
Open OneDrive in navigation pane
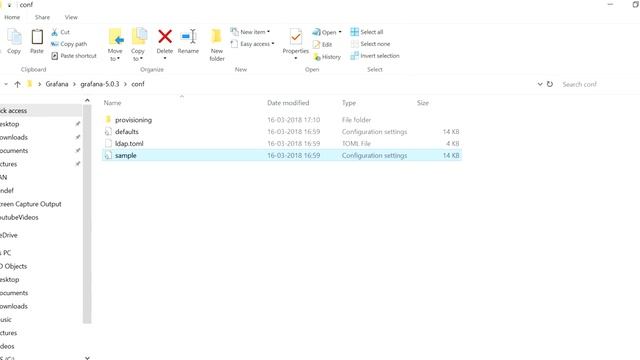pos(9,235)
